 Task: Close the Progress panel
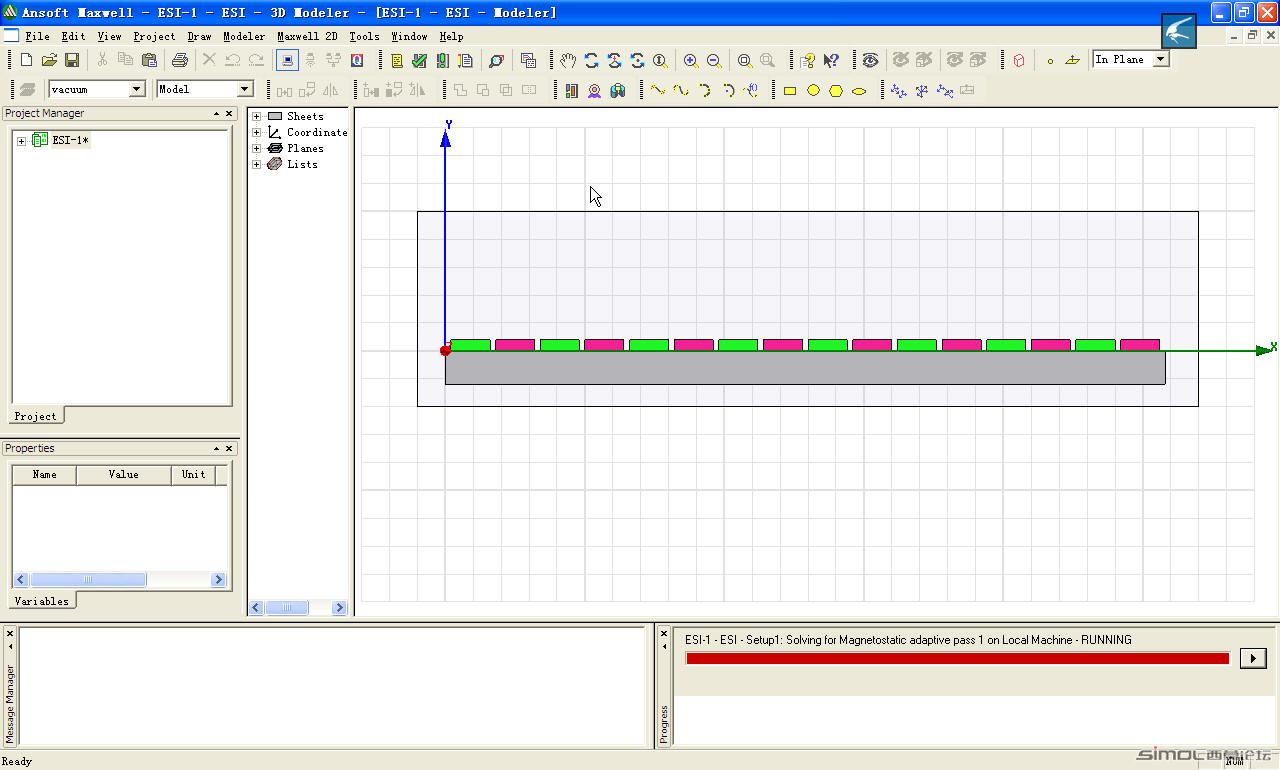(x=664, y=633)
